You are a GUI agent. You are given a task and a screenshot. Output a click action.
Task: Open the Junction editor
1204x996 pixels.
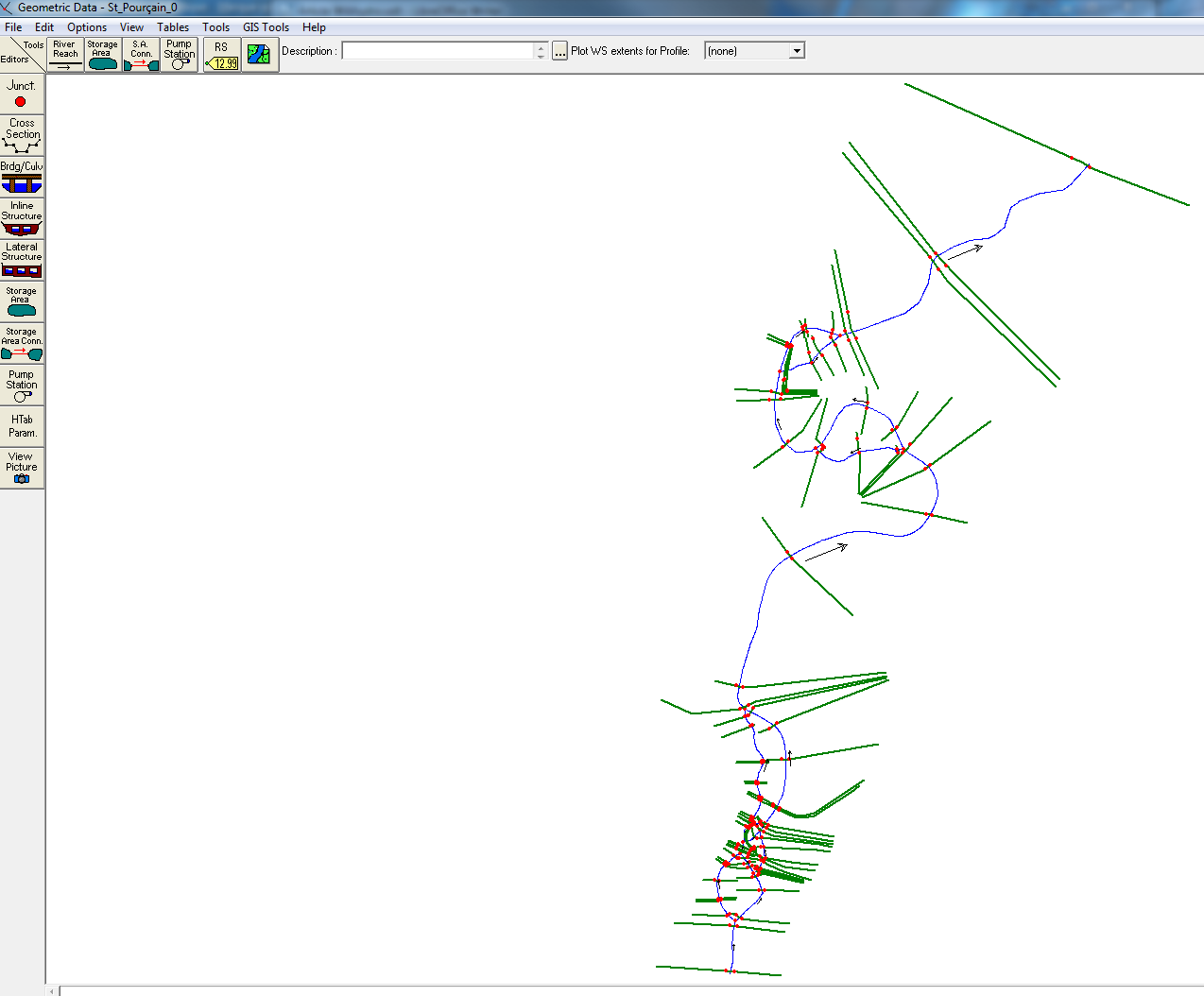coord(22,94)
